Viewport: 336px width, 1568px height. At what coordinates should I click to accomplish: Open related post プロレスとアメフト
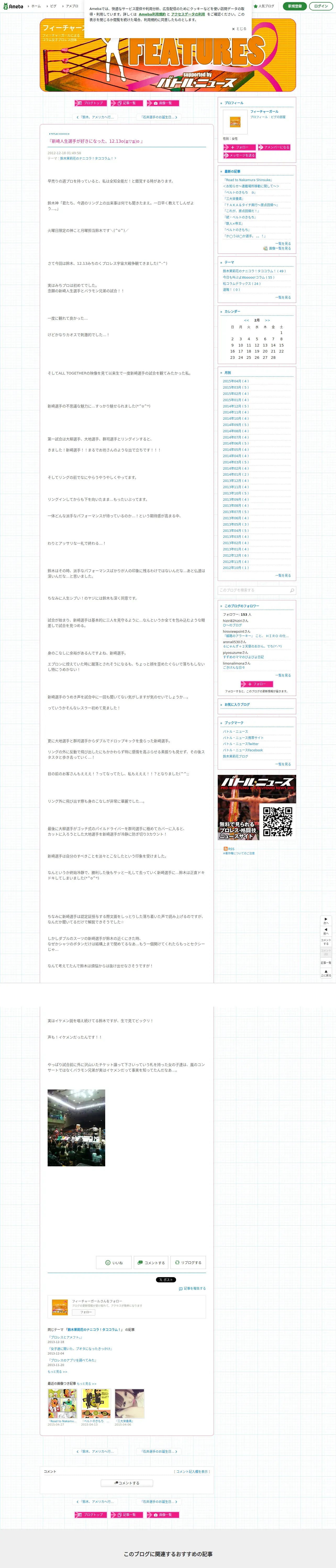coord(65,1337)
